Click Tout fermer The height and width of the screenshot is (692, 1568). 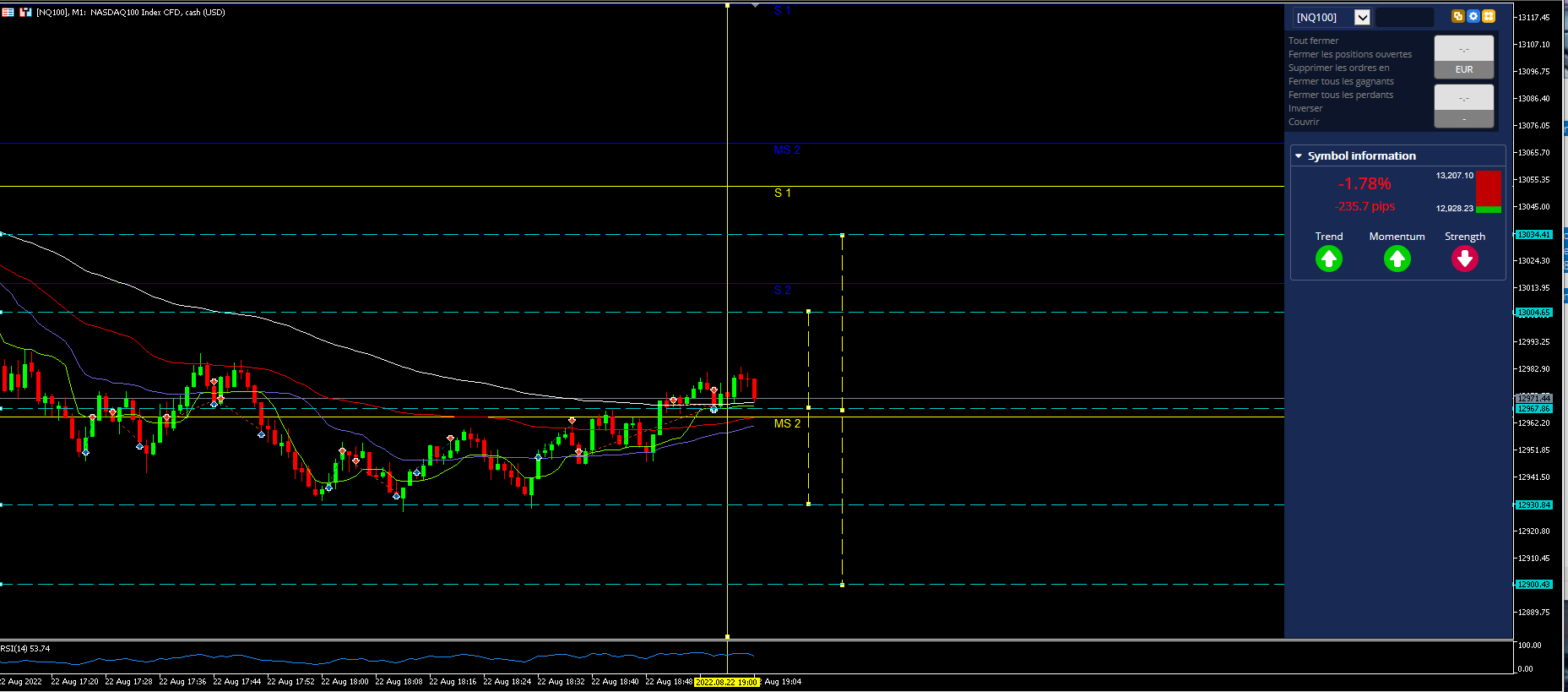point(1313,41)
